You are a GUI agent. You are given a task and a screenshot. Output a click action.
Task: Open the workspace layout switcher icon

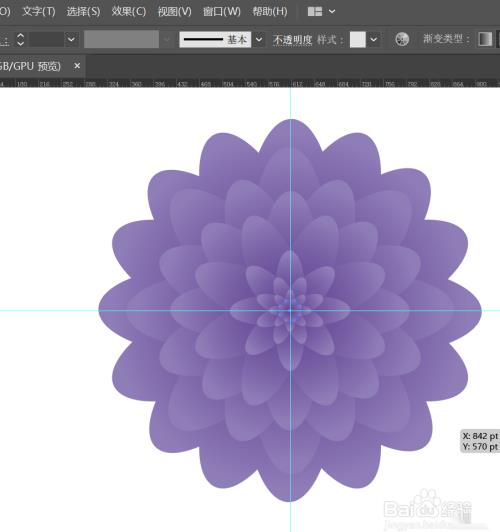pyautogui.click(x=314, y=12)
